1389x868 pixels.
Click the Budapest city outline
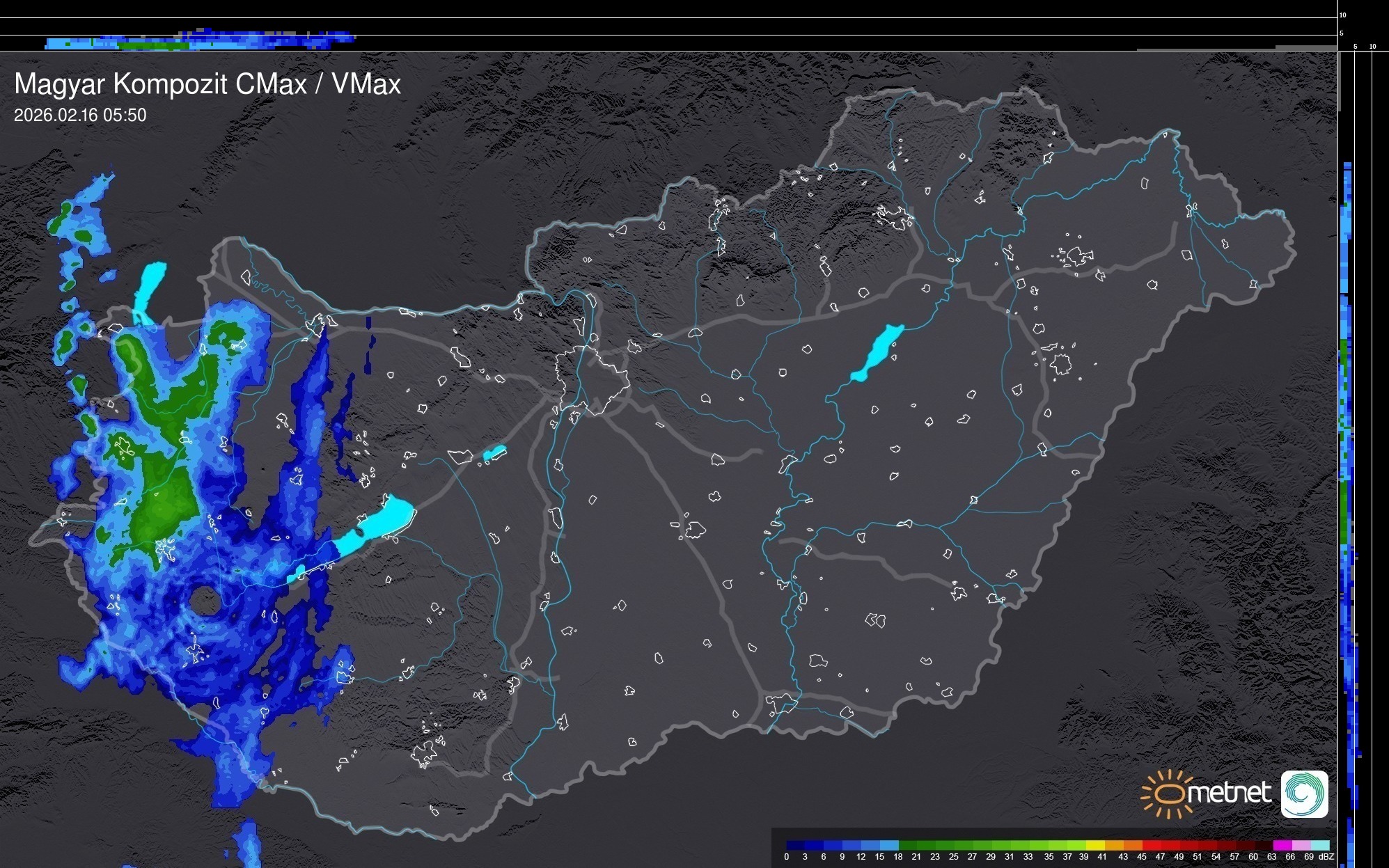[x=592, y=379]
